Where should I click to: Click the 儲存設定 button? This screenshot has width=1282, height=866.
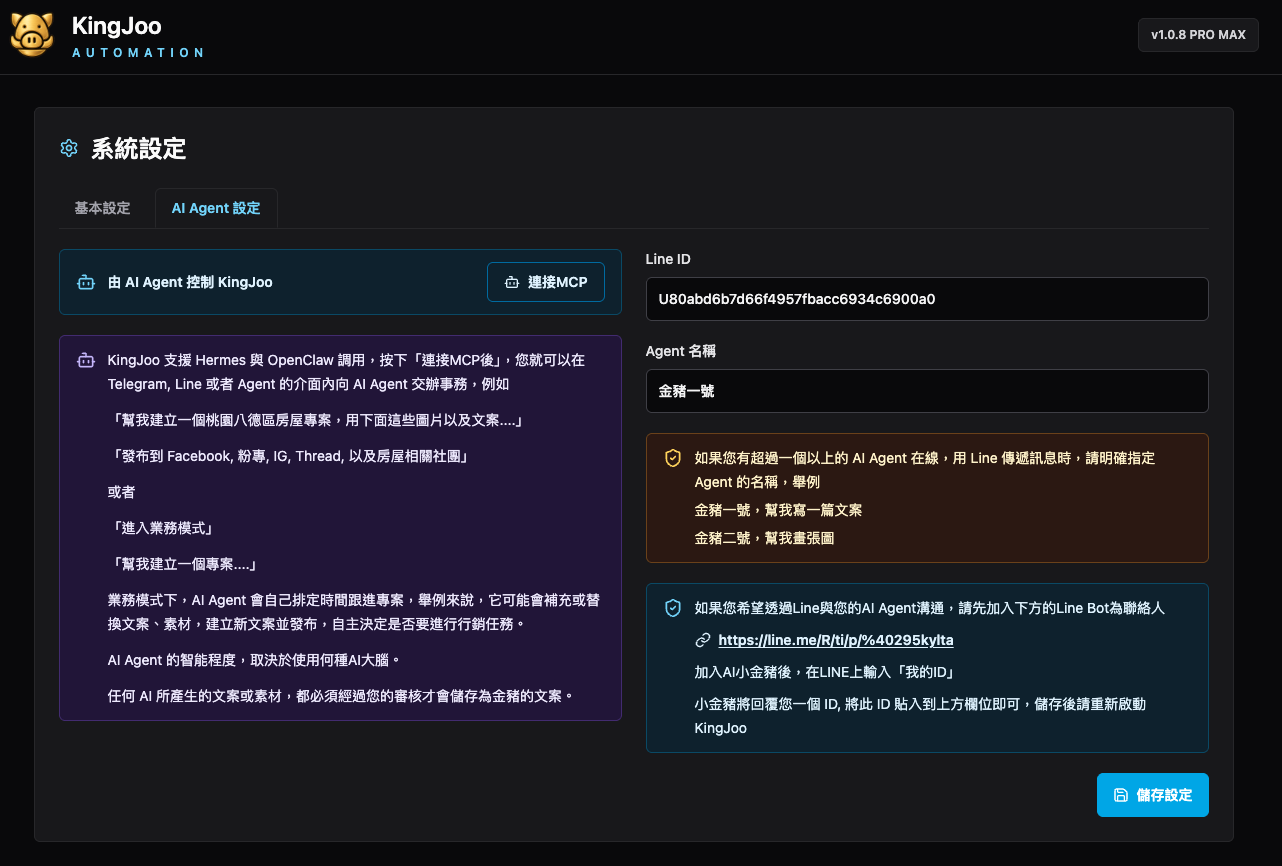(1152, 795)
